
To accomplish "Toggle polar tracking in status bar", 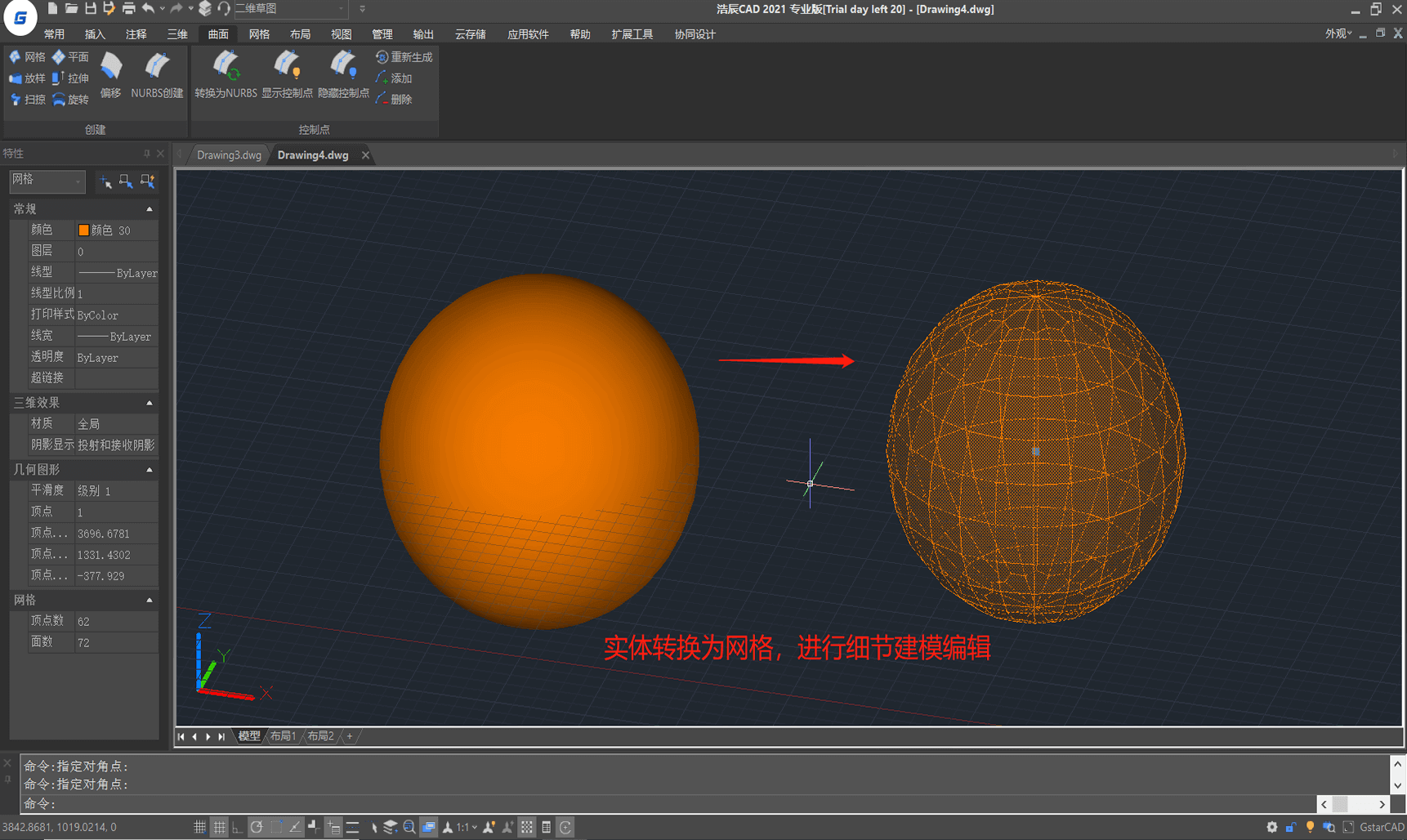I will pyautogui.click(x=257, y=827).
